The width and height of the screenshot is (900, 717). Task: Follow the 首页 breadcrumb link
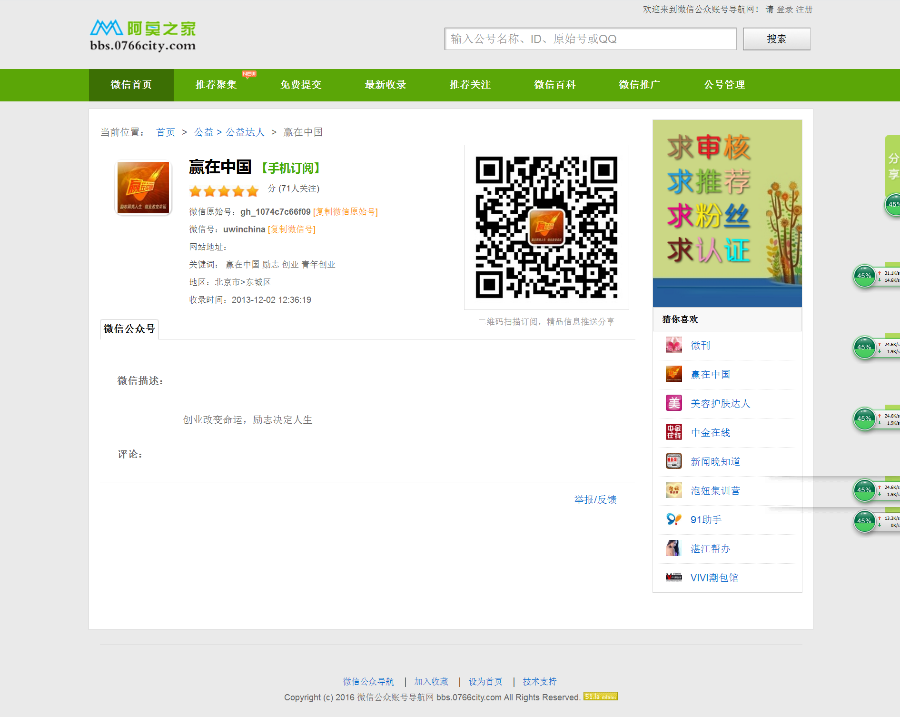point(165,132)
